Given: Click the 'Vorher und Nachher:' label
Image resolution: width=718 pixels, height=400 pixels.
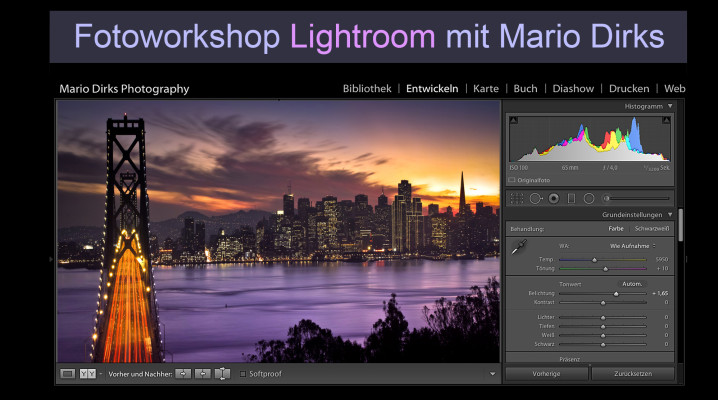Looking at the screenshot, I should (x=140, y=374).
